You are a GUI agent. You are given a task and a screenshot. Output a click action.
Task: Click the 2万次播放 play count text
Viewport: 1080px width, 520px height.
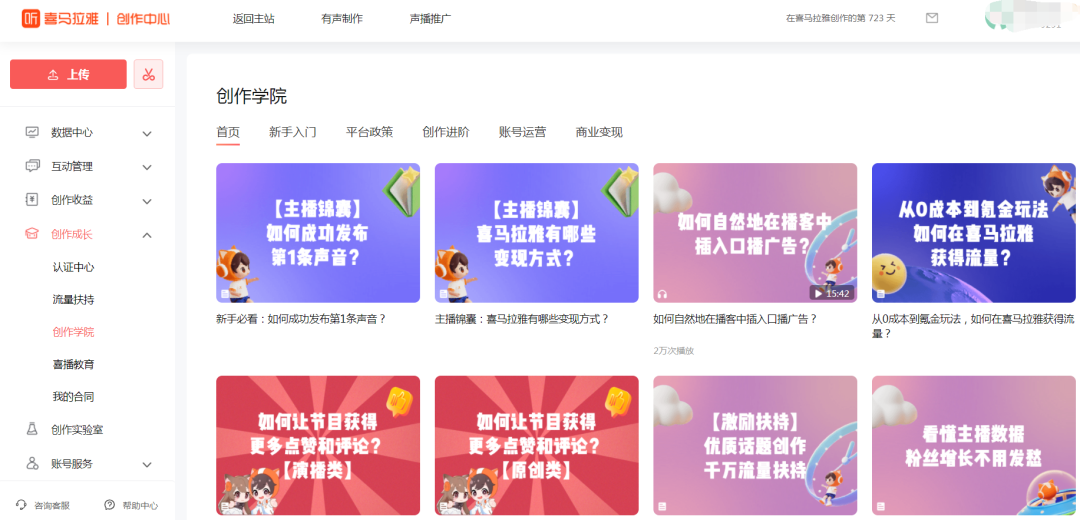(674, 351)
